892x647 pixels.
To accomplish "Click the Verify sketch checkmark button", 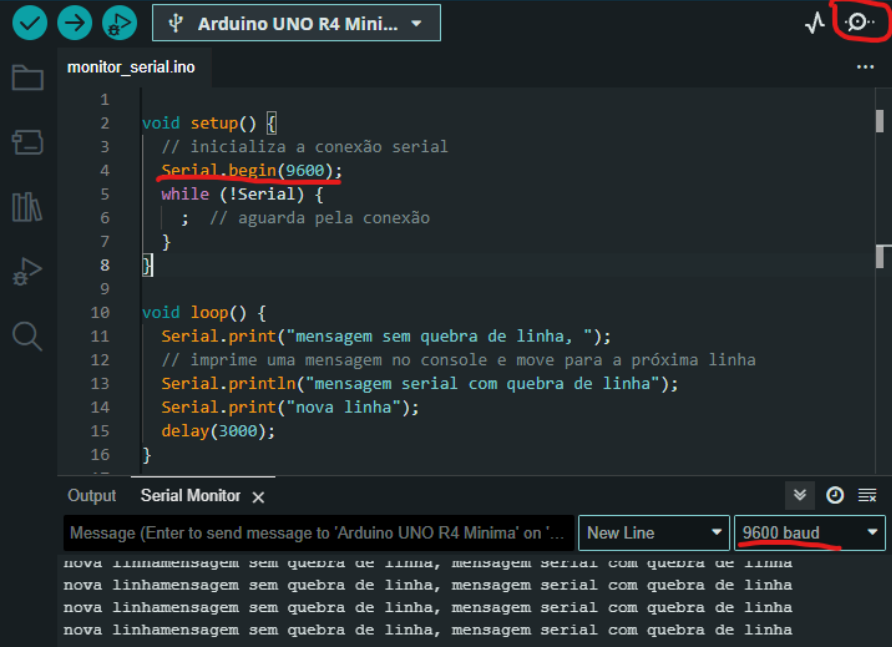I will pos(30,23).
